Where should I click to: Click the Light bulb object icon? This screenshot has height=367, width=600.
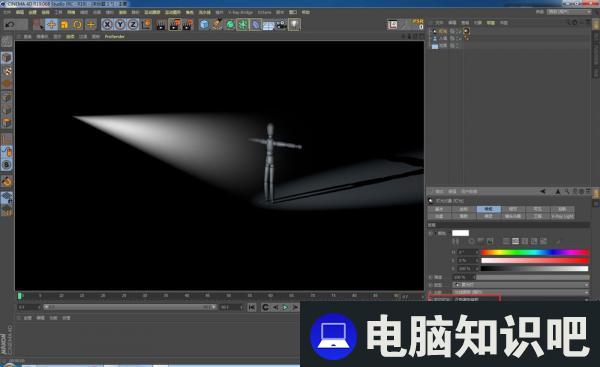[294, 25]
